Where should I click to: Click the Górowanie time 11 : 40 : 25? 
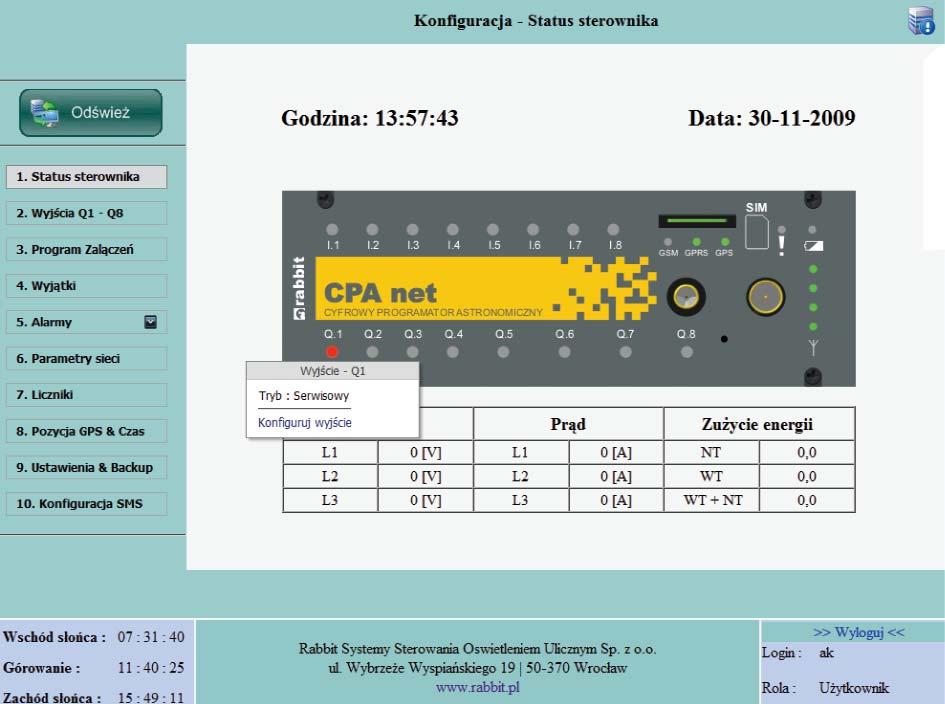(x=151, y=668)
